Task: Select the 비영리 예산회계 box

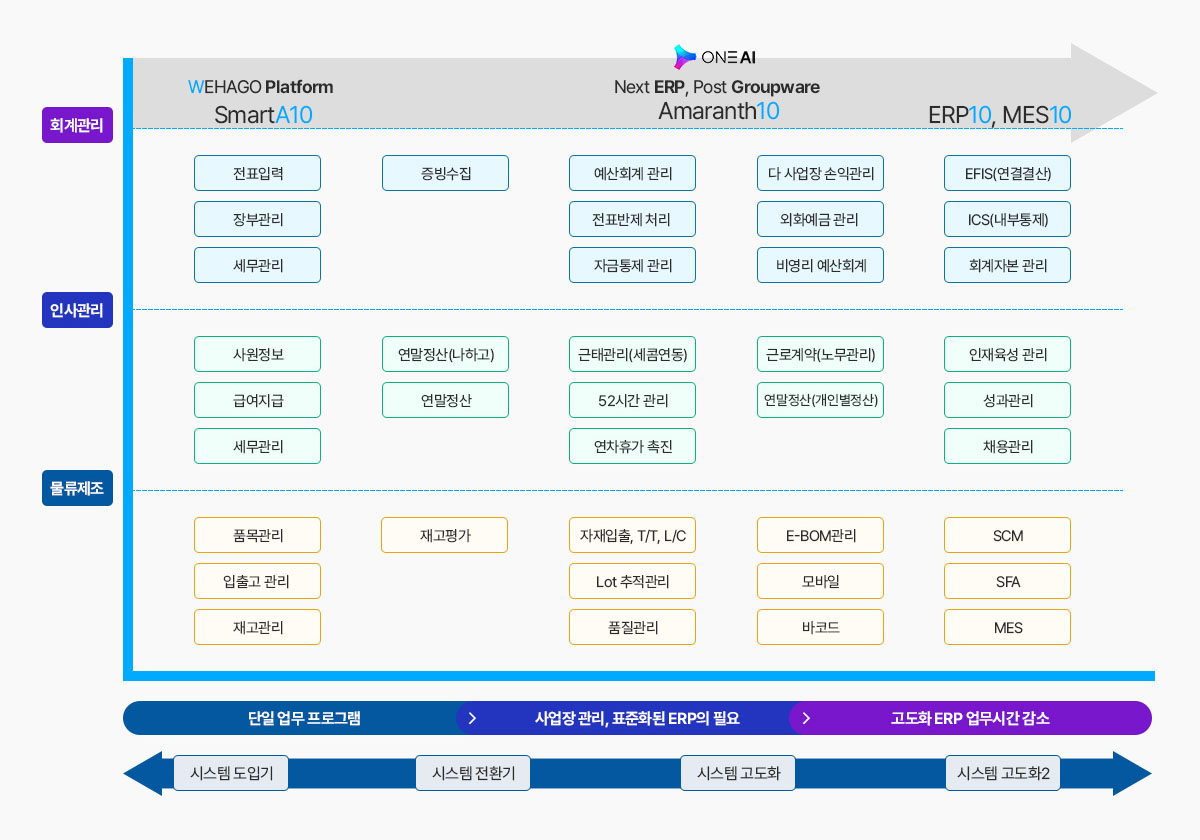Action: point(820,265)
